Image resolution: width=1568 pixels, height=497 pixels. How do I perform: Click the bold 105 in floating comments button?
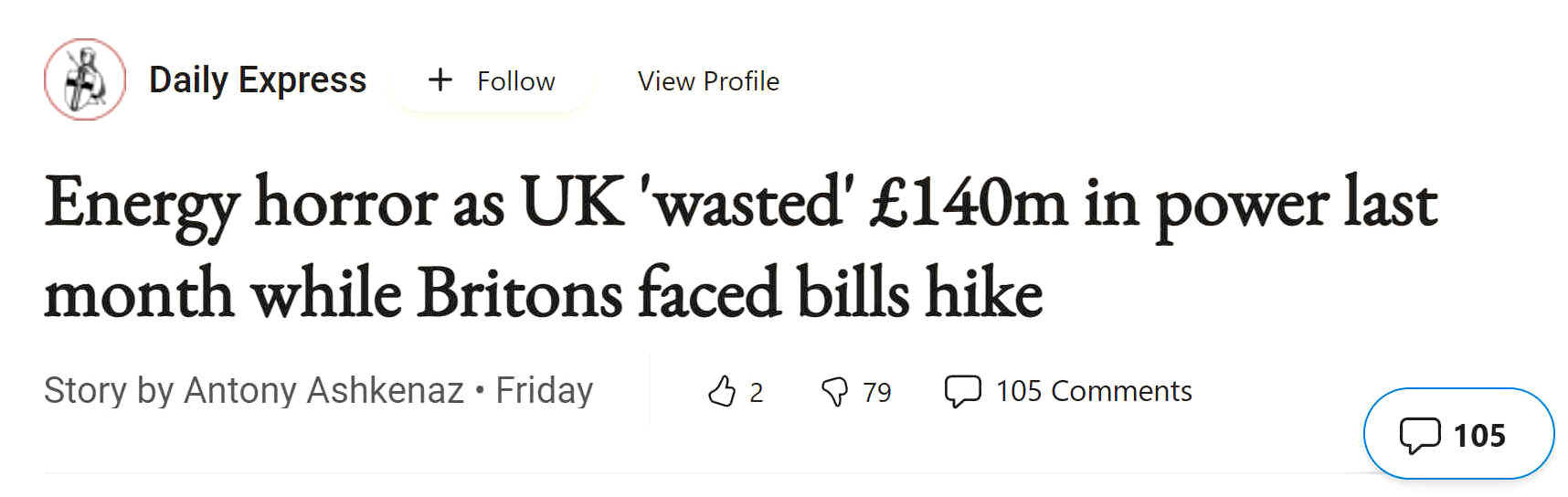tap(1479, 435)
